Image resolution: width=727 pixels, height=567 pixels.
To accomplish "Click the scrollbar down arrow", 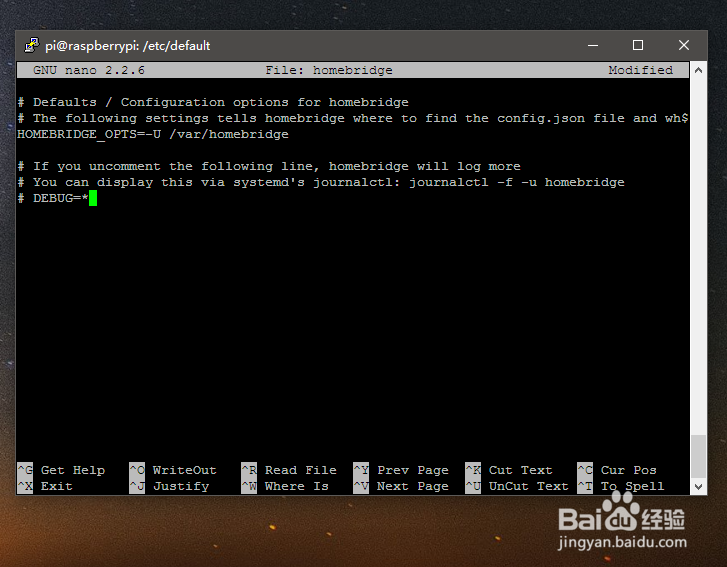I will point(698,487).
